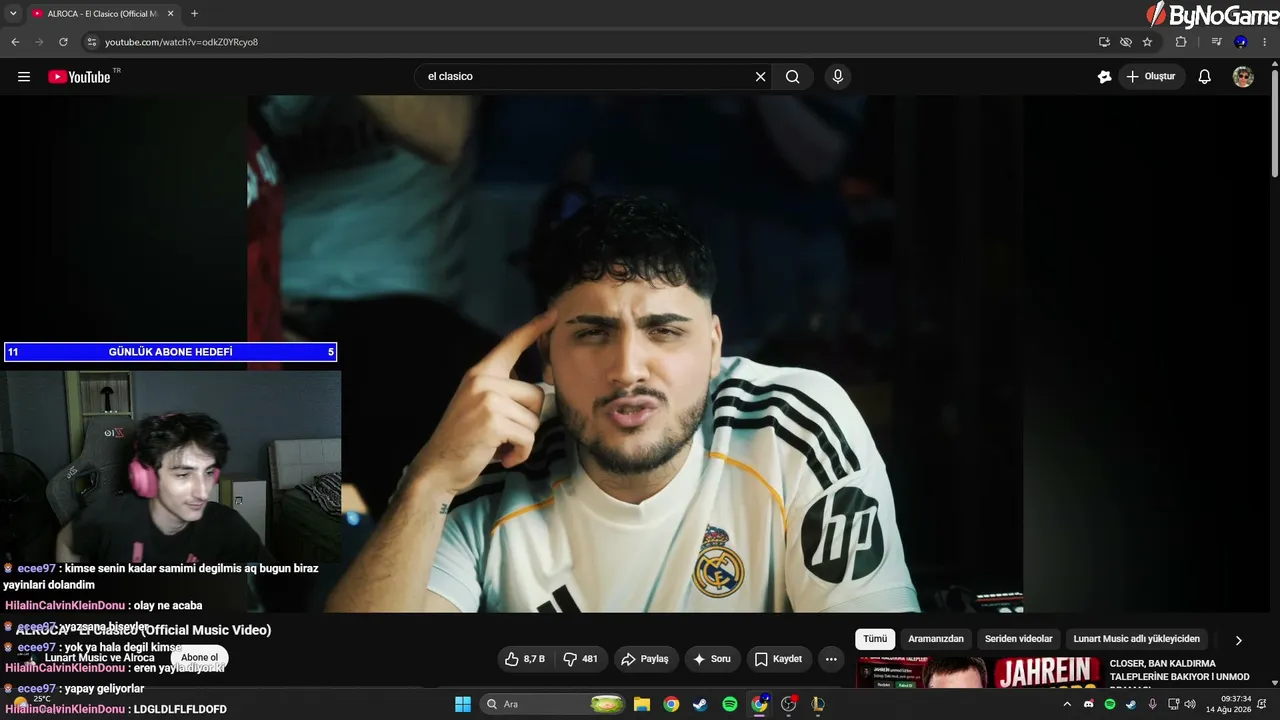This screenshot has width=1280, height=720.
Task: Open the YouTube account avatar menu
Action: point(1243,77)
